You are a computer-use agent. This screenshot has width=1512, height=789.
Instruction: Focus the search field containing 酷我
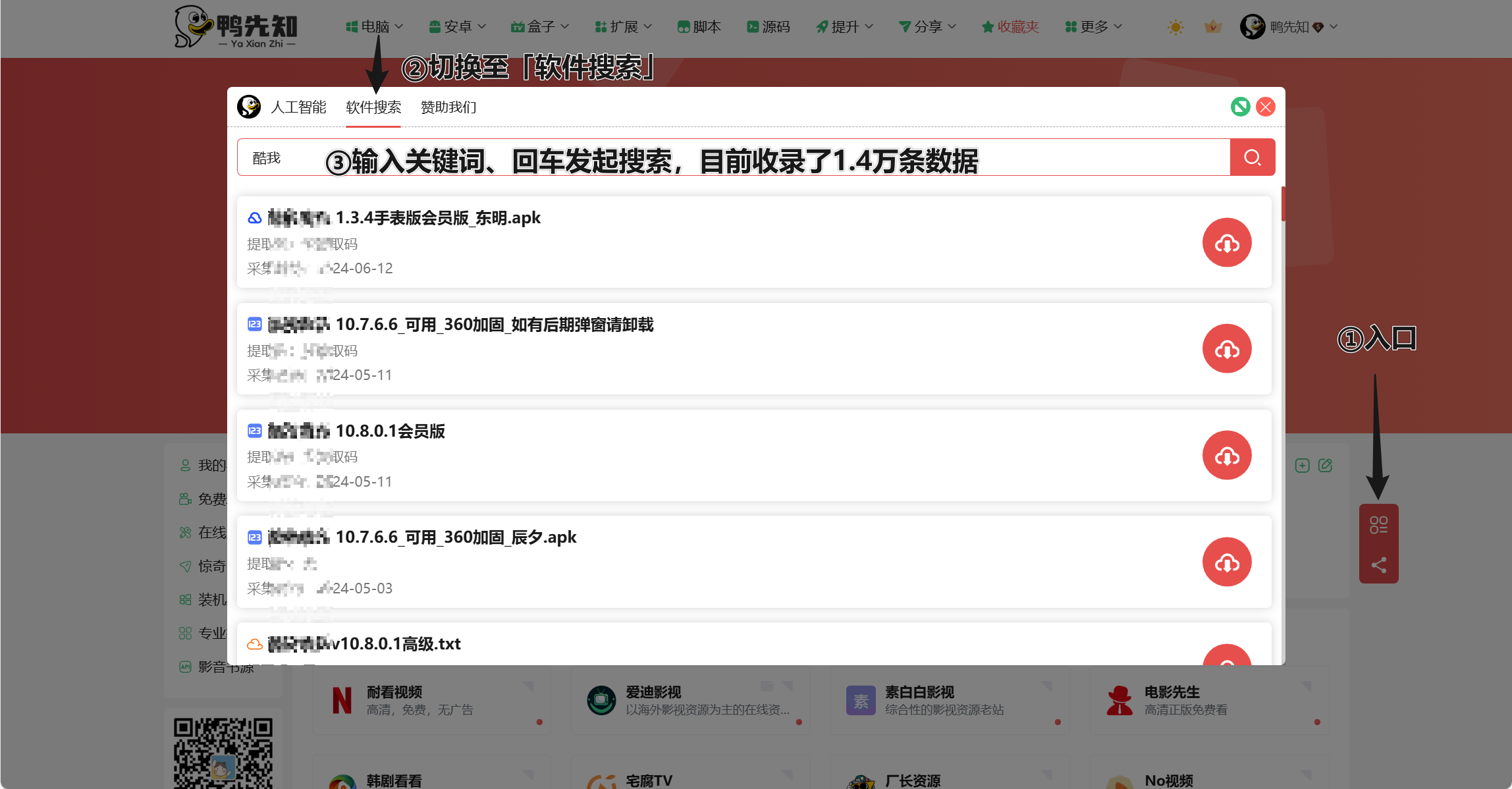pos(734,157)
